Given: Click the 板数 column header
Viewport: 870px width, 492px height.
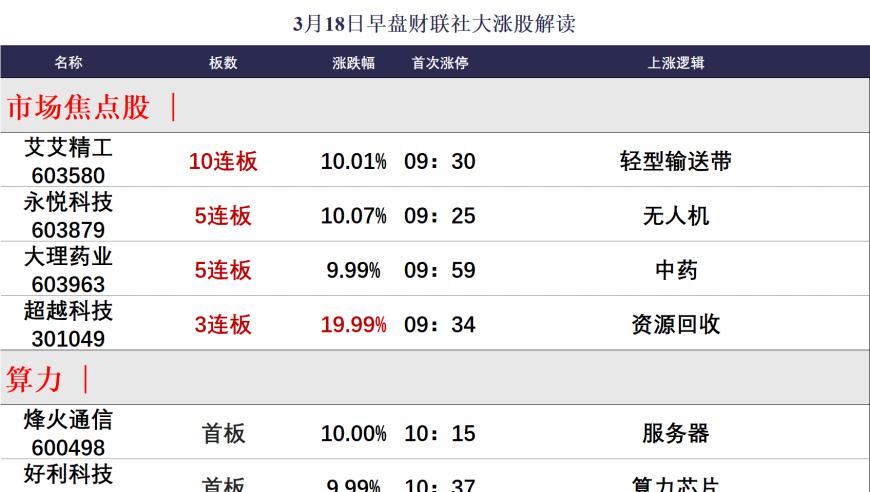Looking at the screenshot, I should (x=223, y=62).
